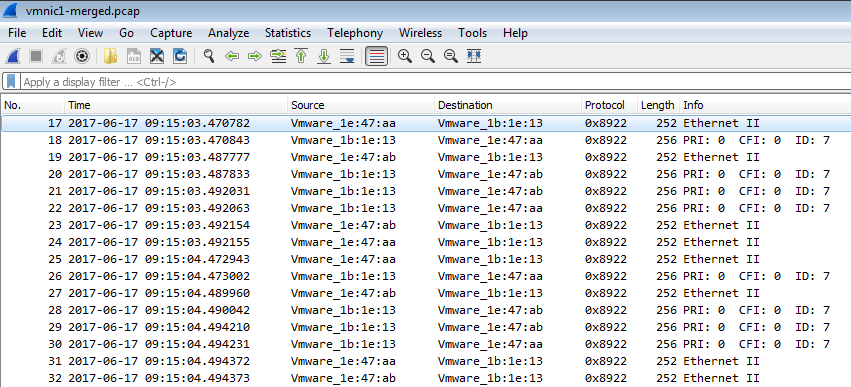This screenshot has width=851, height=387.
Task: Select packet 28 row
Action: (x=426, y=310)
